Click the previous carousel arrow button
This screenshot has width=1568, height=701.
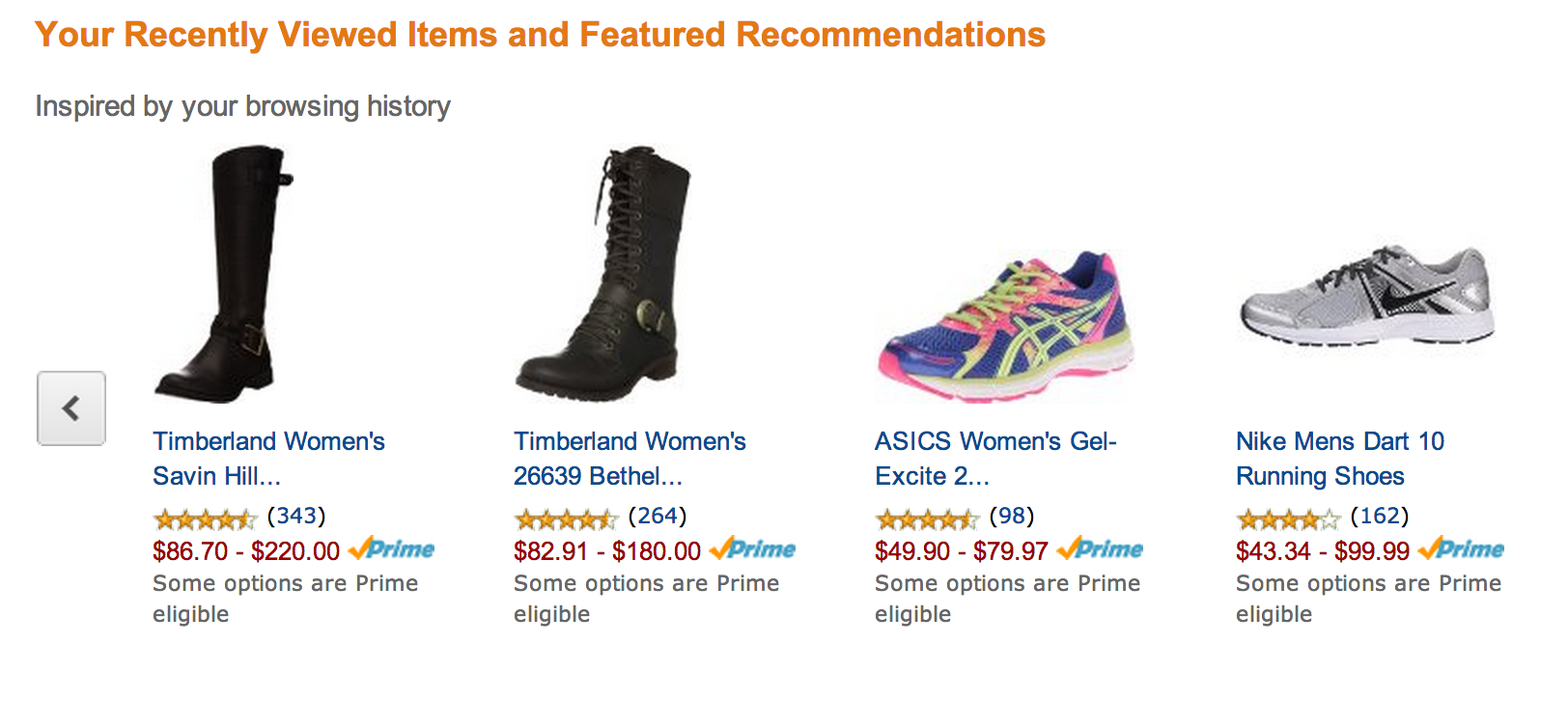(x=71, y=408)
